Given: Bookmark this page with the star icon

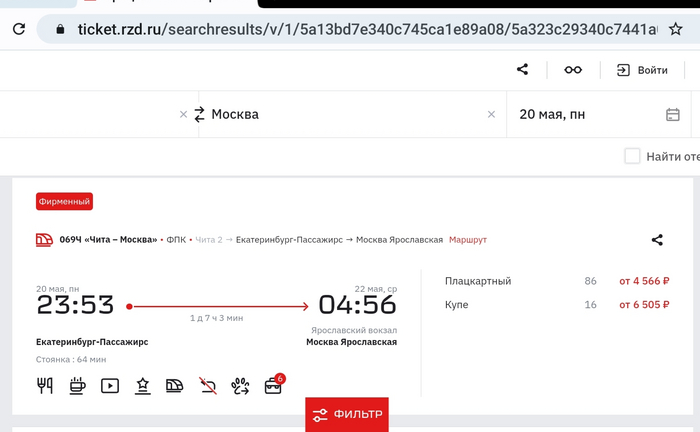Looking at the screenshot, I should coord(675,29).
